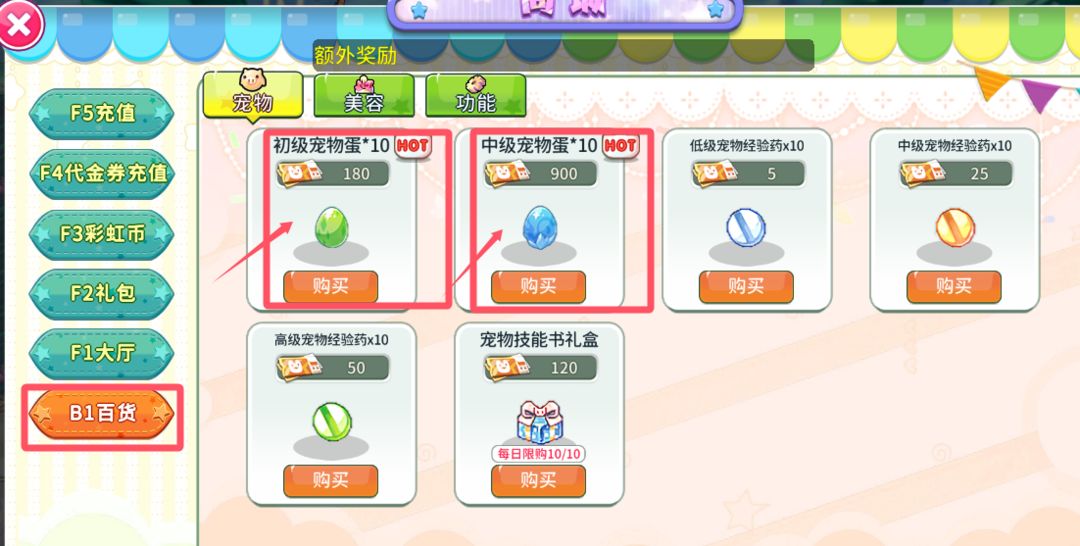Image resolution: width=1080 pixels, height=546 pixels.
Task: Select the blue low-level pet EXP pill
Action: pos(746,228)
